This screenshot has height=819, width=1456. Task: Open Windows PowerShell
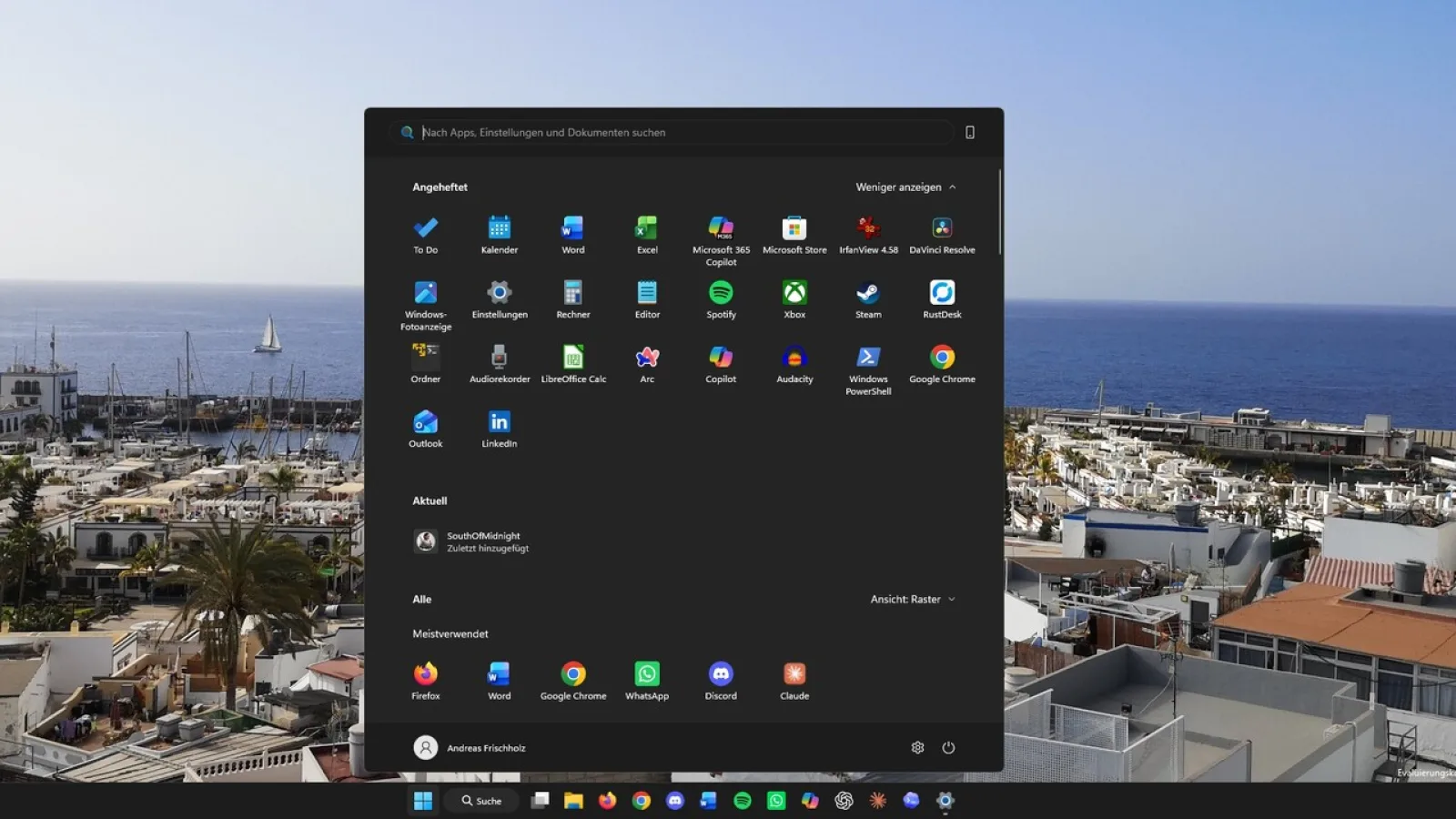[x=868, y=370]
